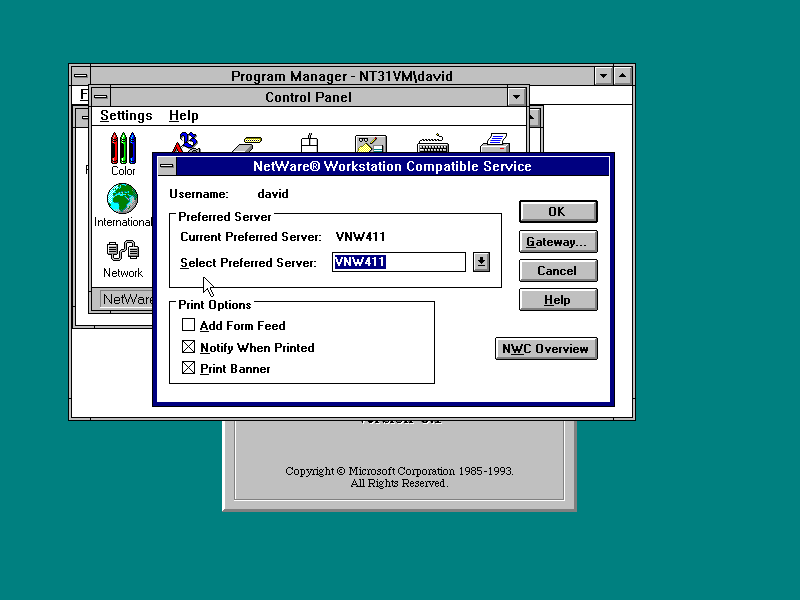800x600 pixels.
Task: Open the Fonts icon in Control Panel
Action: 186,142
